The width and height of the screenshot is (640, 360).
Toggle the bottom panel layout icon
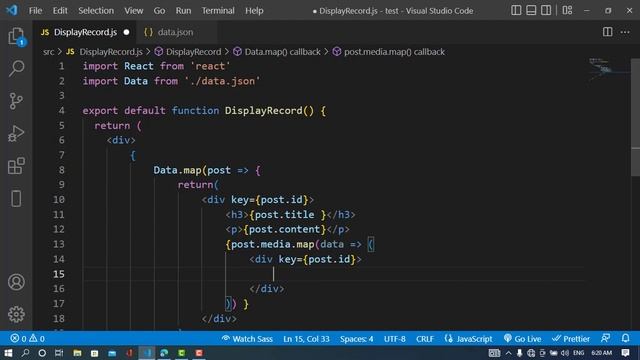pyautogui.click(x=531, y=10)
